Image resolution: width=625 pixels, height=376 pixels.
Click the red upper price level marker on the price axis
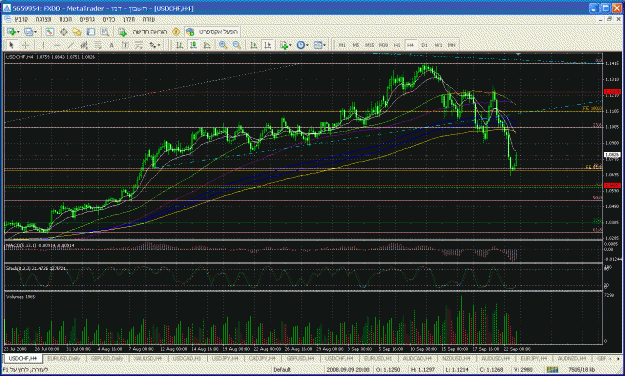pos(612,92)
